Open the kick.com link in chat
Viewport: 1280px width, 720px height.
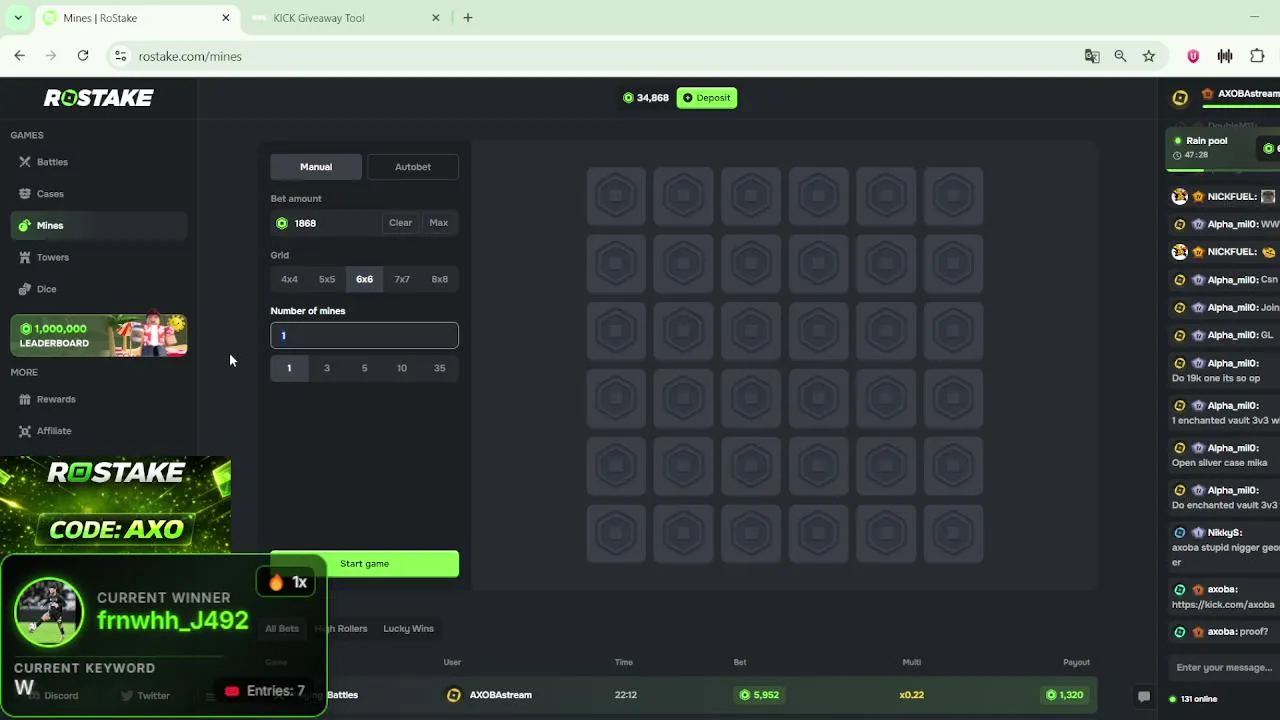[x=1224, y=604]
